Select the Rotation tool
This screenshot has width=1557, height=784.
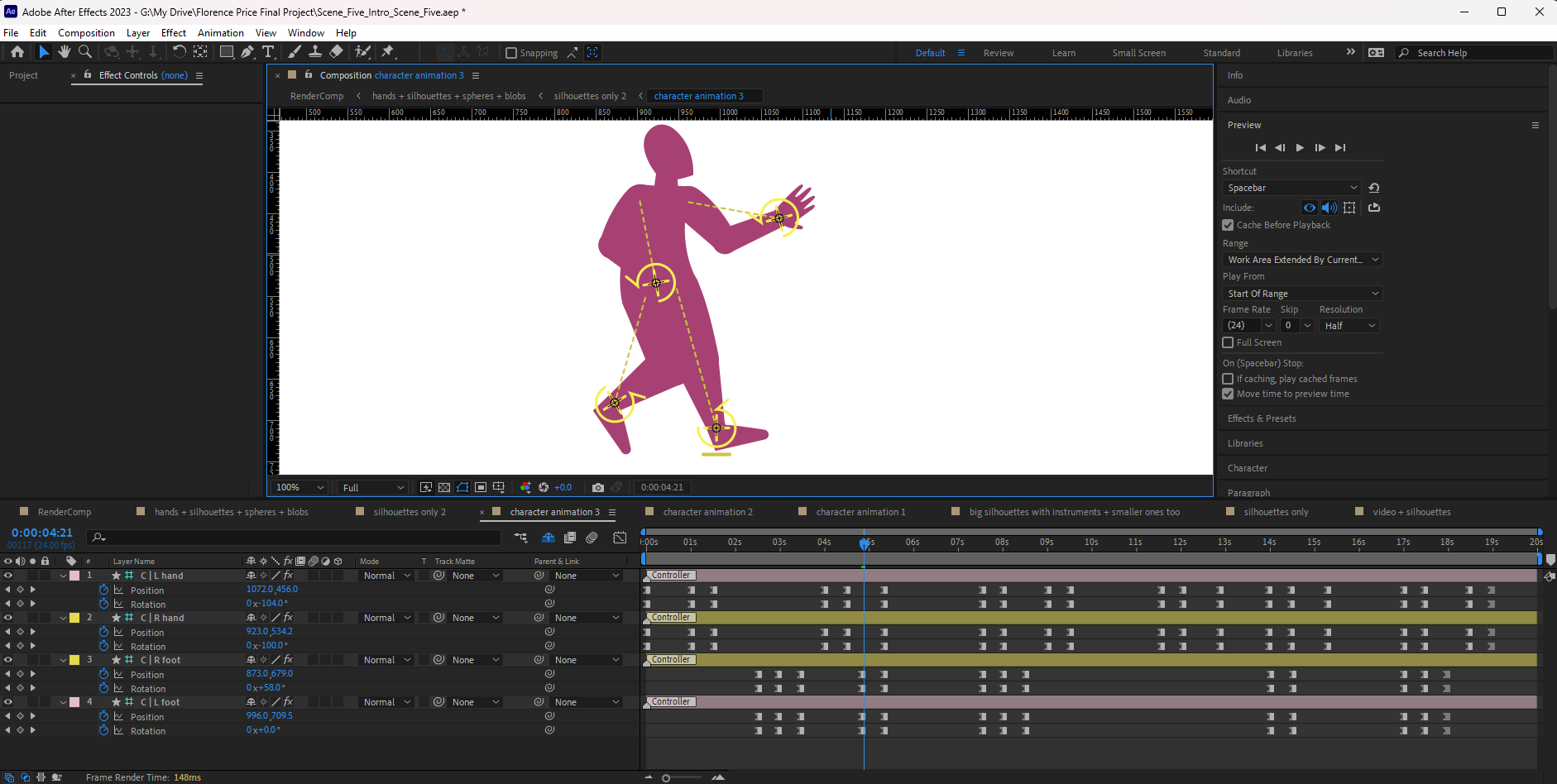(179, 52)
